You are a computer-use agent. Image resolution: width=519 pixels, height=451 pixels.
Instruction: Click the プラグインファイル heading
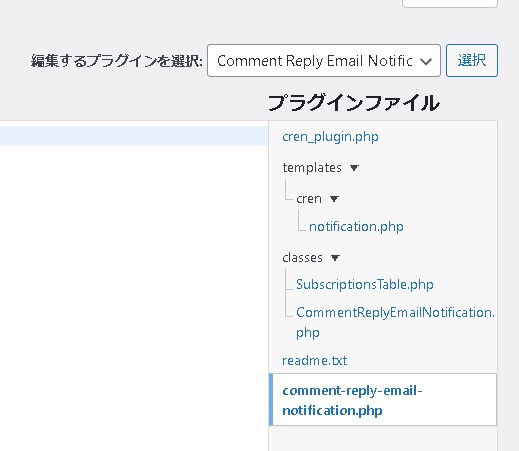354,103
